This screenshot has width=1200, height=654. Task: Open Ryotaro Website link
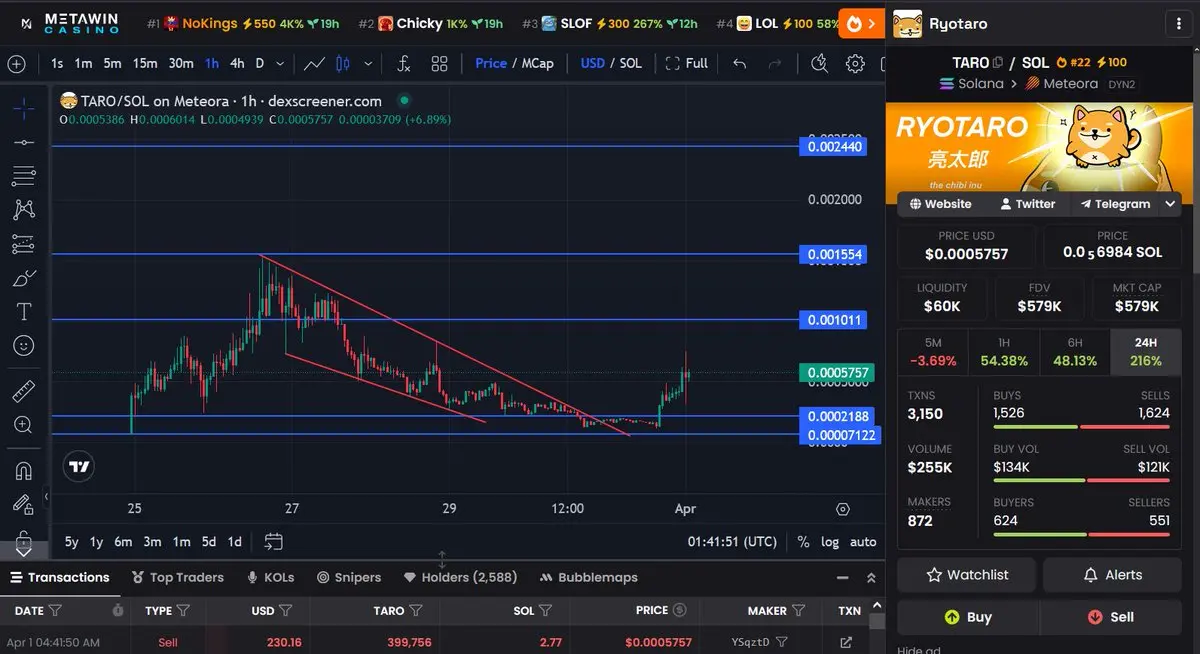point(940,204)
